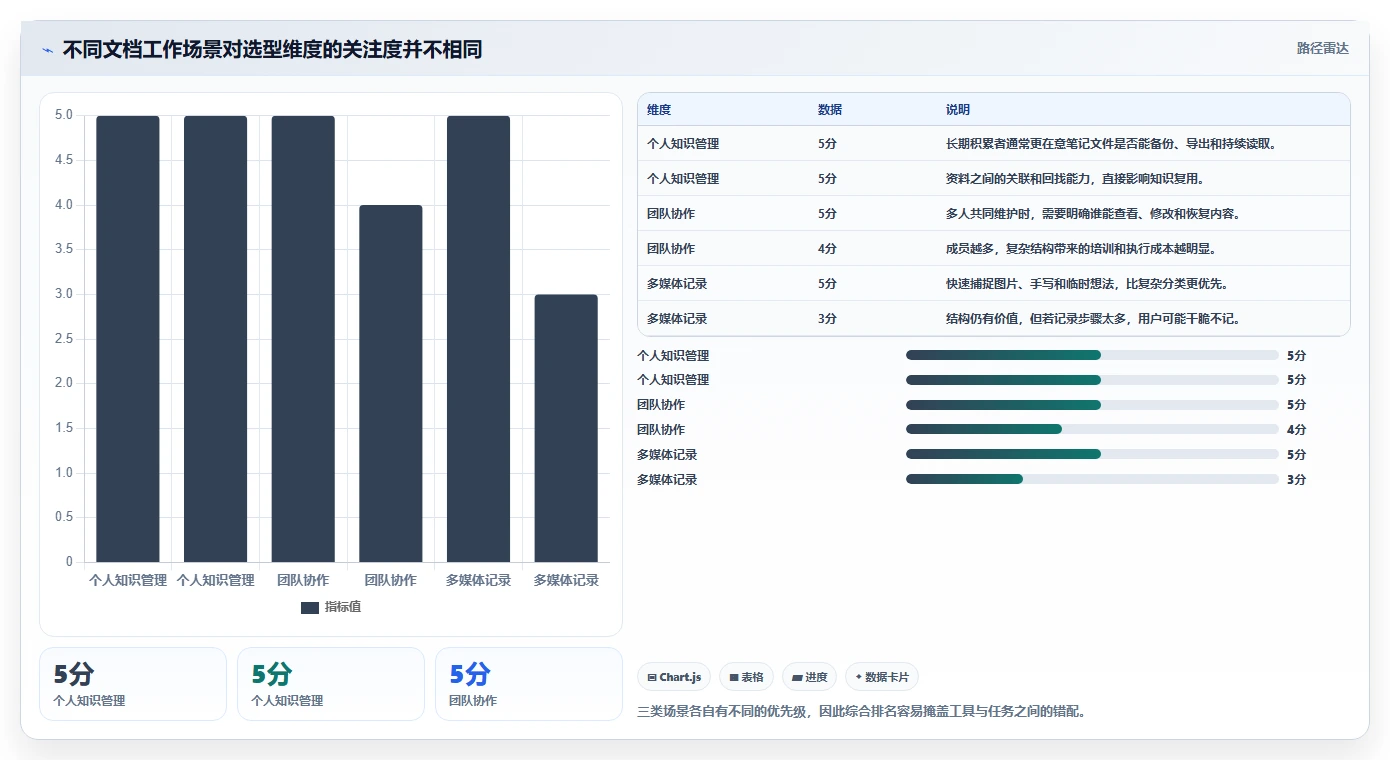1390x760 pixels.
Task: Click the square icon inside the 表格 tag
Action: pos(734,677)
